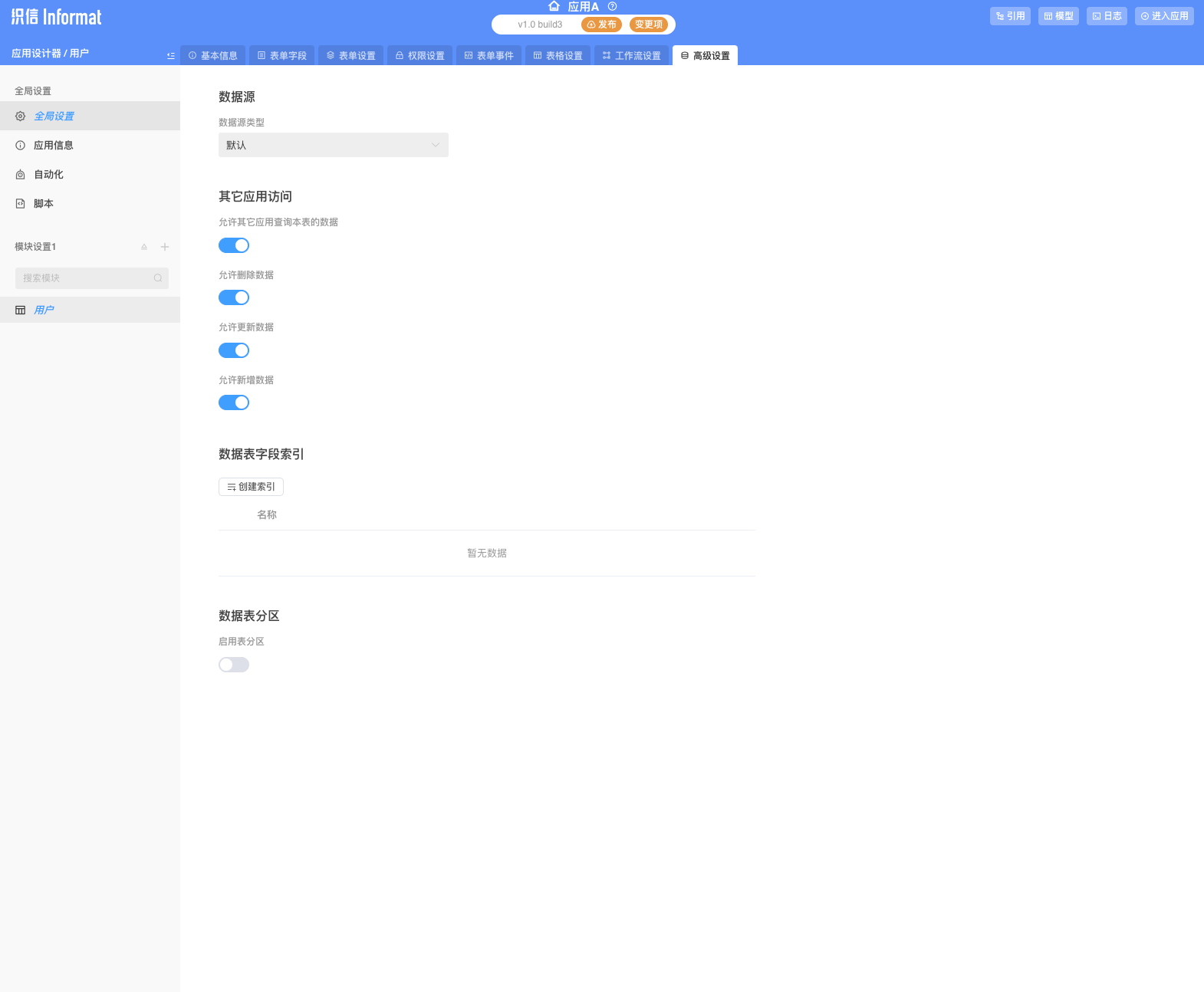Turn off the 允许删除数据 switch
Screen dimensions: 1204x992
pos(234,297)
